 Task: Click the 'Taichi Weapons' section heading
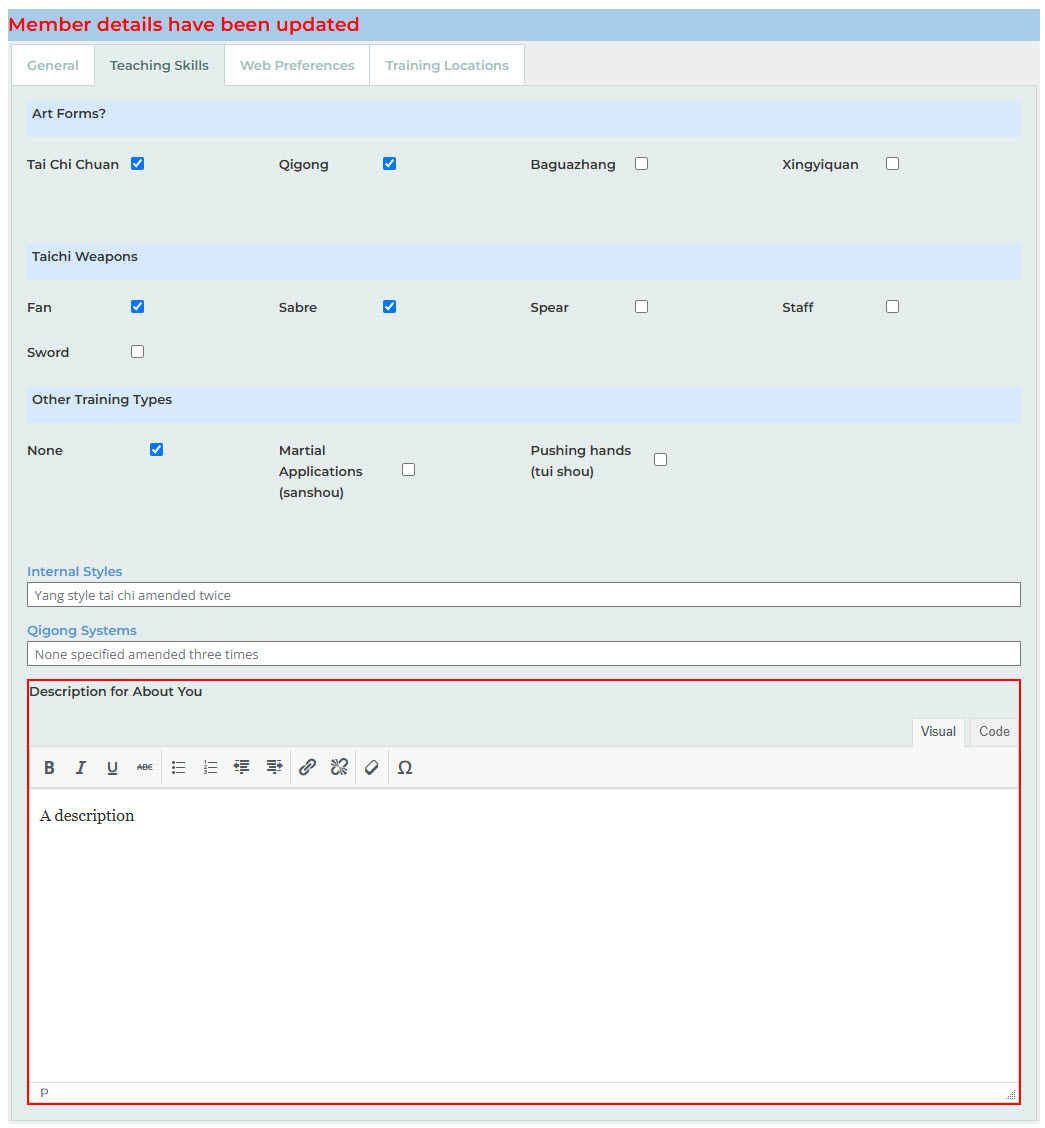pyautogui.click(x=85, y=257)
